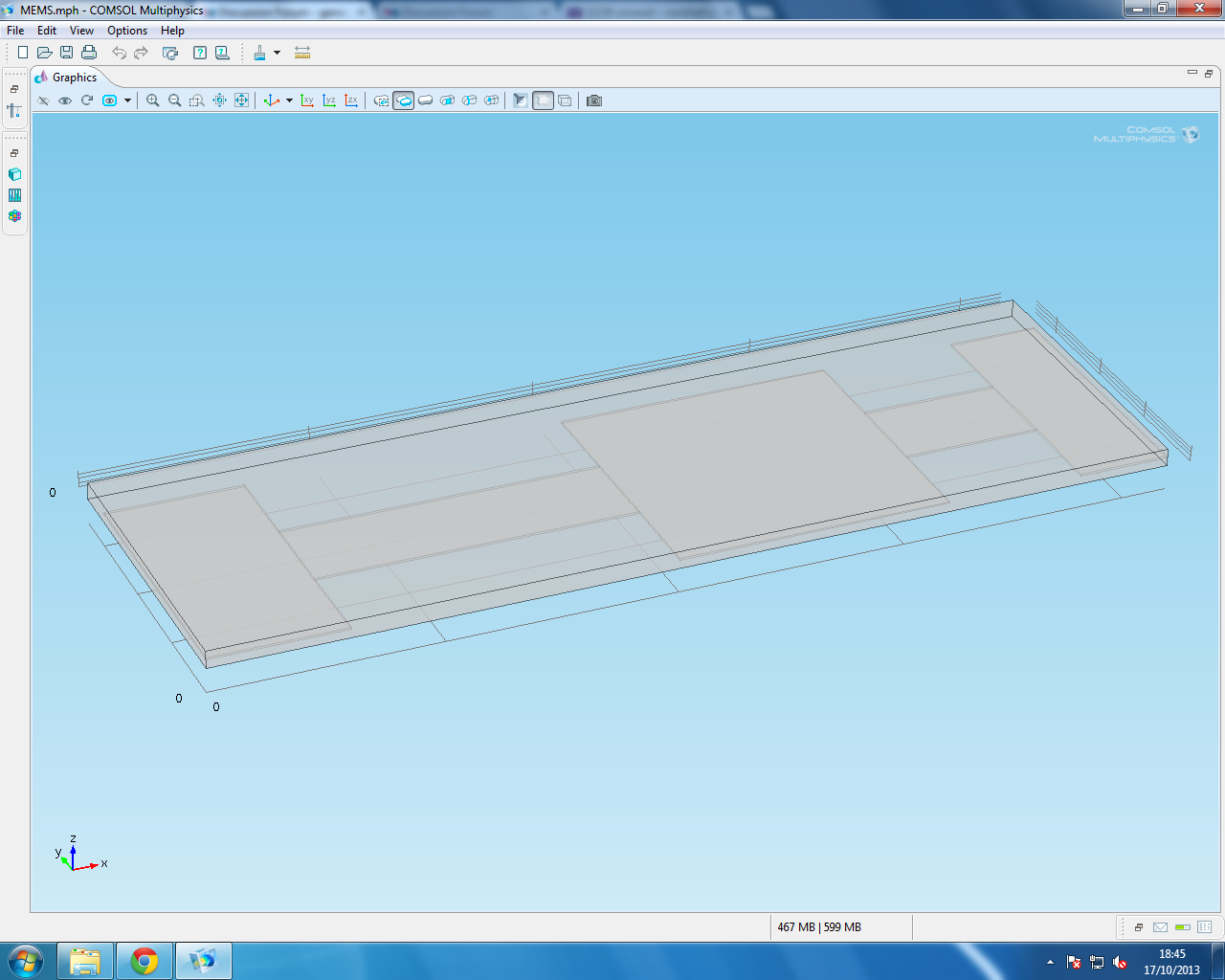Click the Zoom Extents icon
Image resolution: width=1225 pixels, height=980 pixels.
click(x=241, y=100)
